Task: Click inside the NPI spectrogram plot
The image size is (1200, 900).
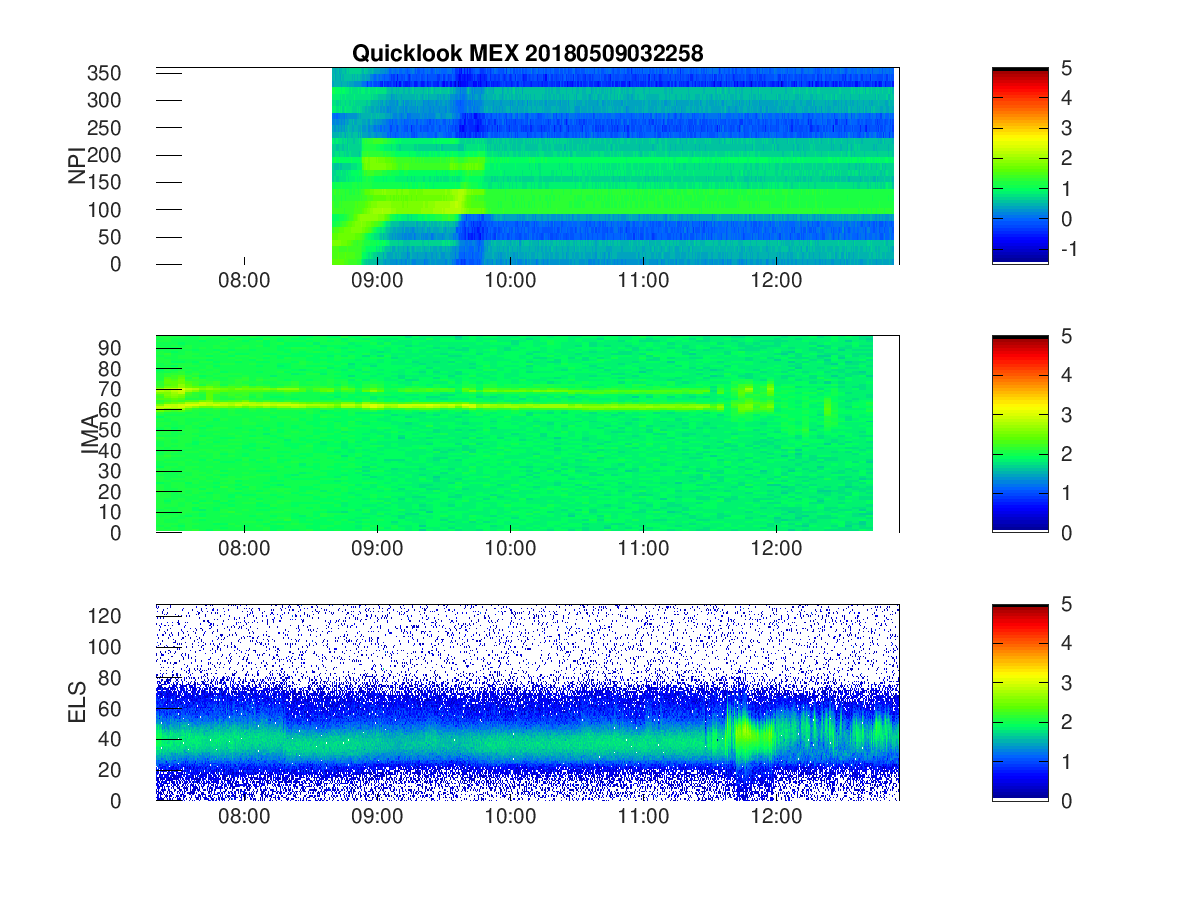Action: (527, 165)
